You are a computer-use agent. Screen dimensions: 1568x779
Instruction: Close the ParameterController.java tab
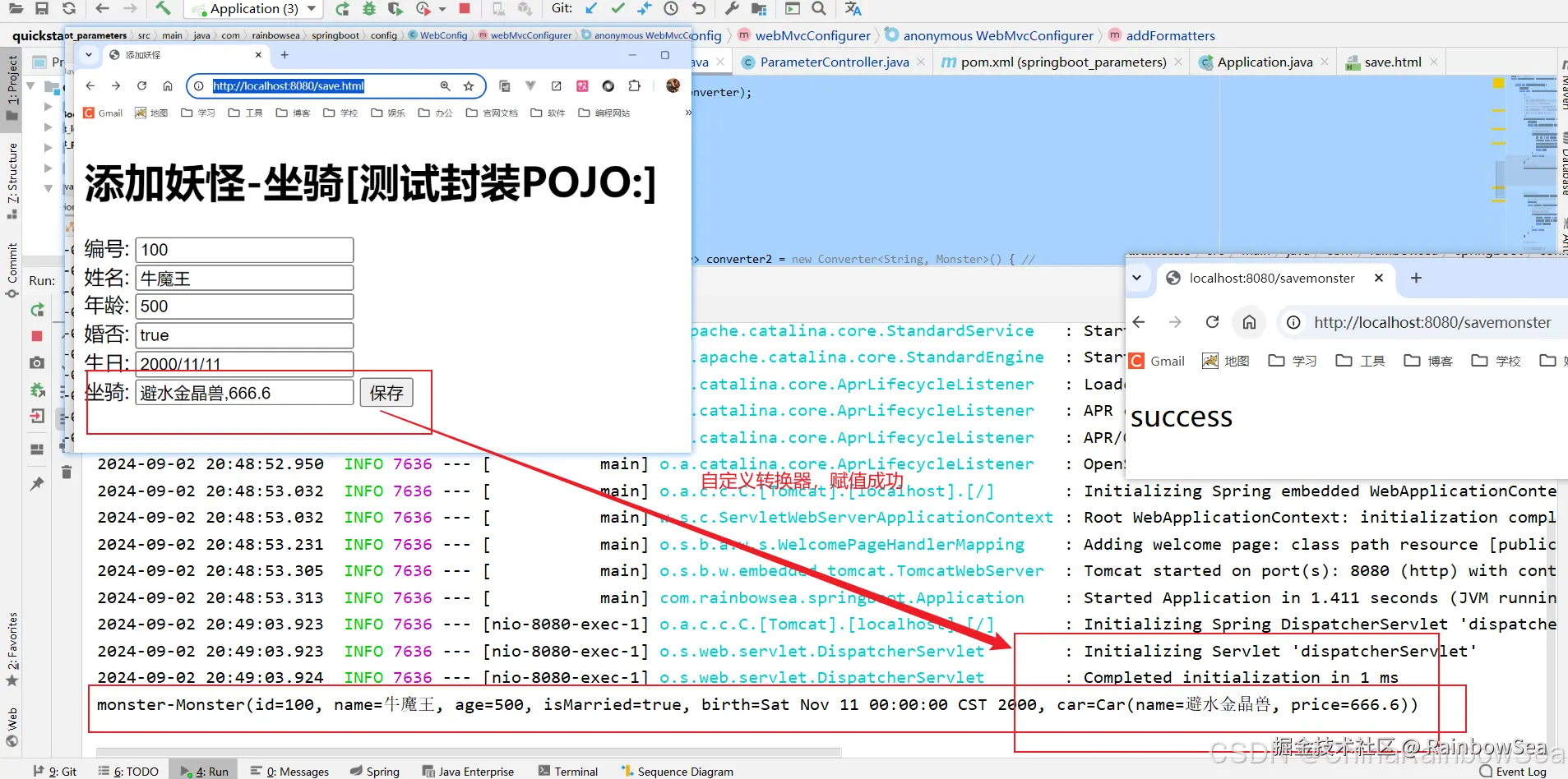coord(921,62)
